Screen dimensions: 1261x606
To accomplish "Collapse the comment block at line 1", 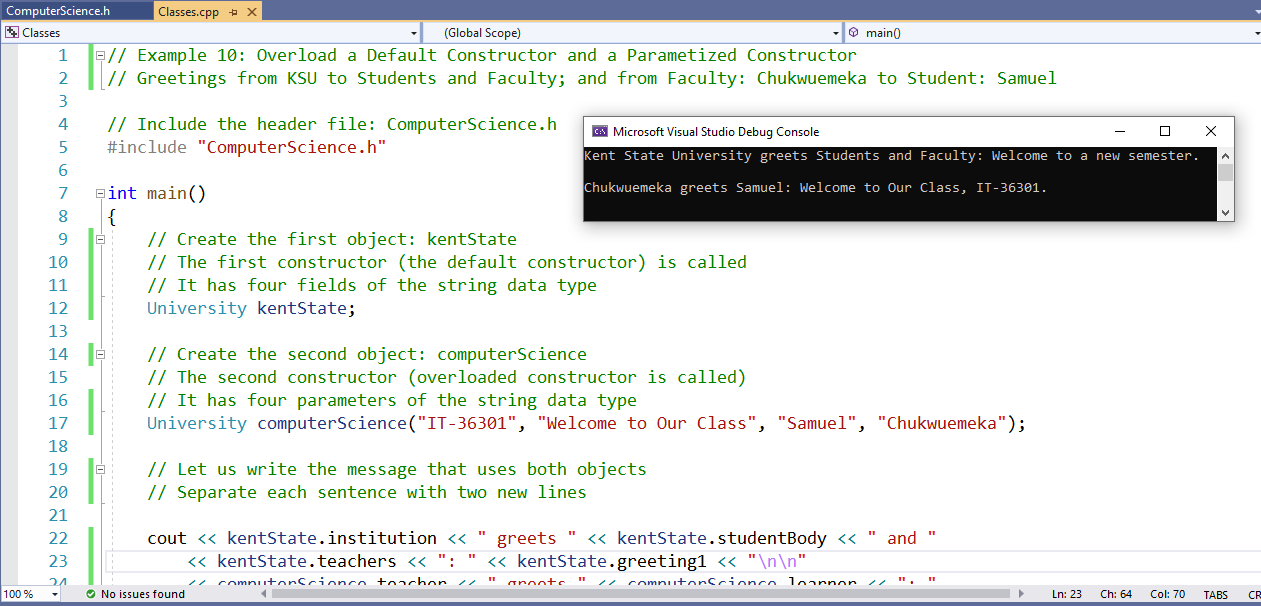I will point(100,56).
